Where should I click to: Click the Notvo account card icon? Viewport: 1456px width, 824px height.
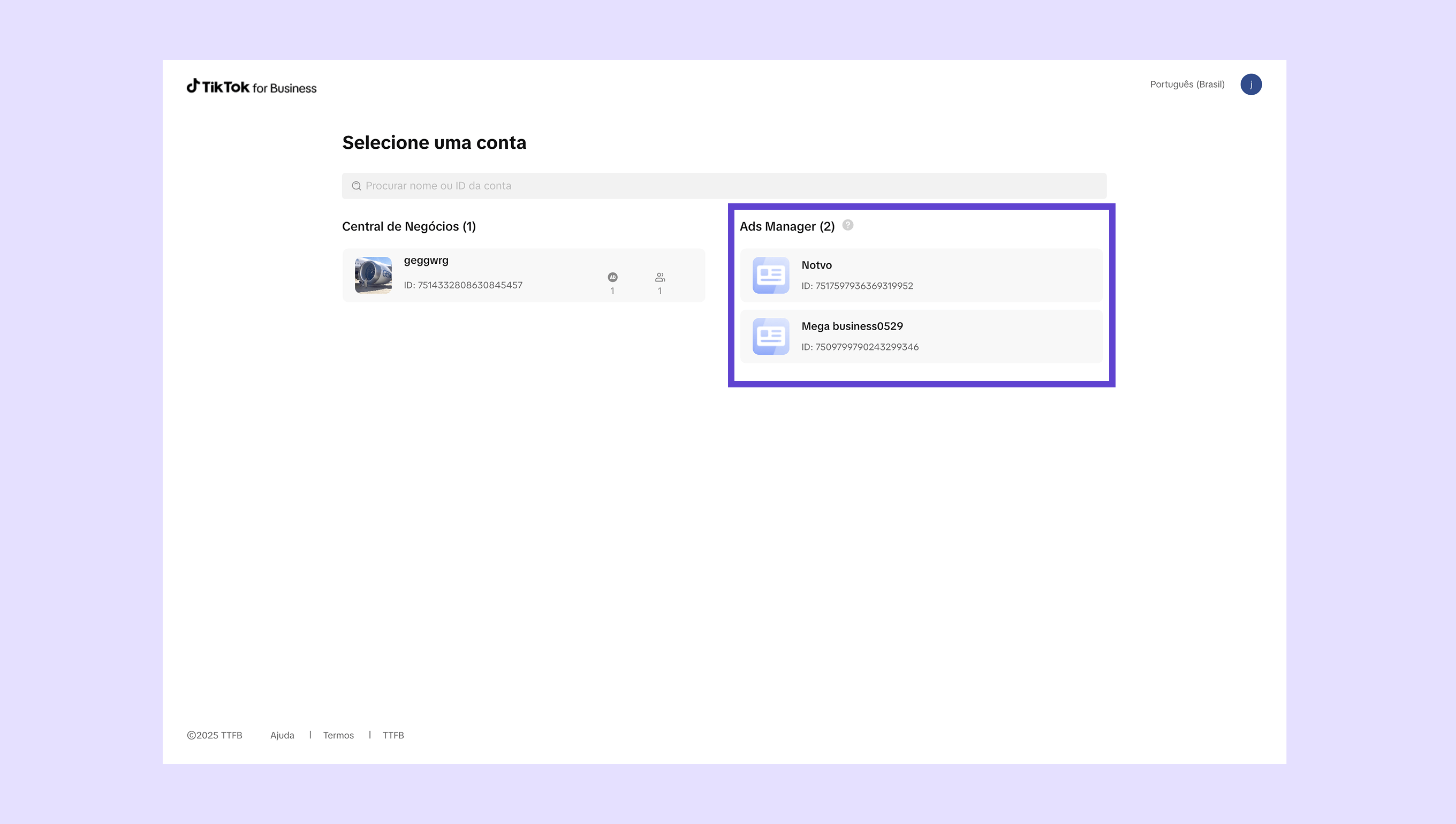coord(770,275)
